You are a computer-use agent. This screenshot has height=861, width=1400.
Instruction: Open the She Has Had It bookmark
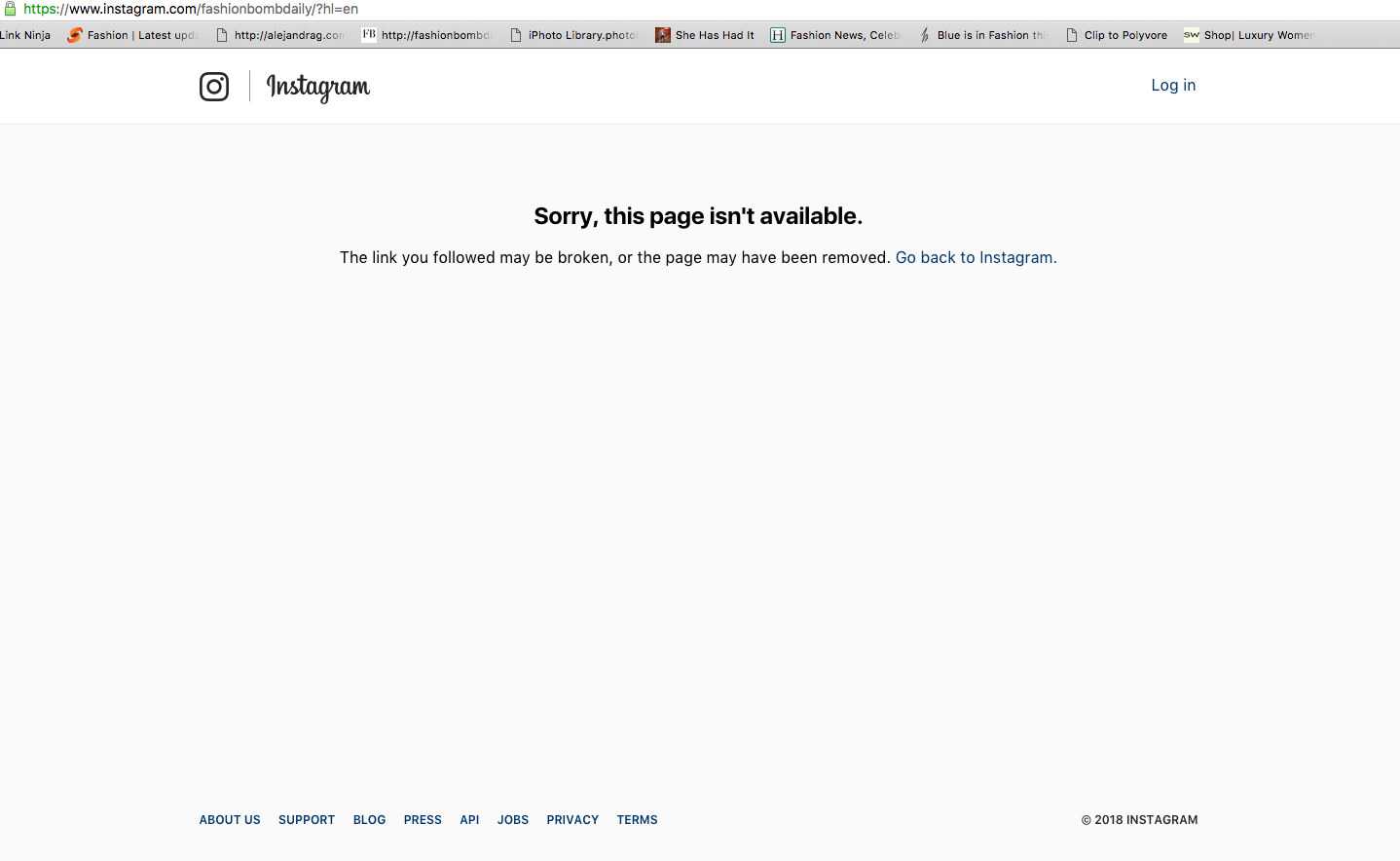(705, 35)
